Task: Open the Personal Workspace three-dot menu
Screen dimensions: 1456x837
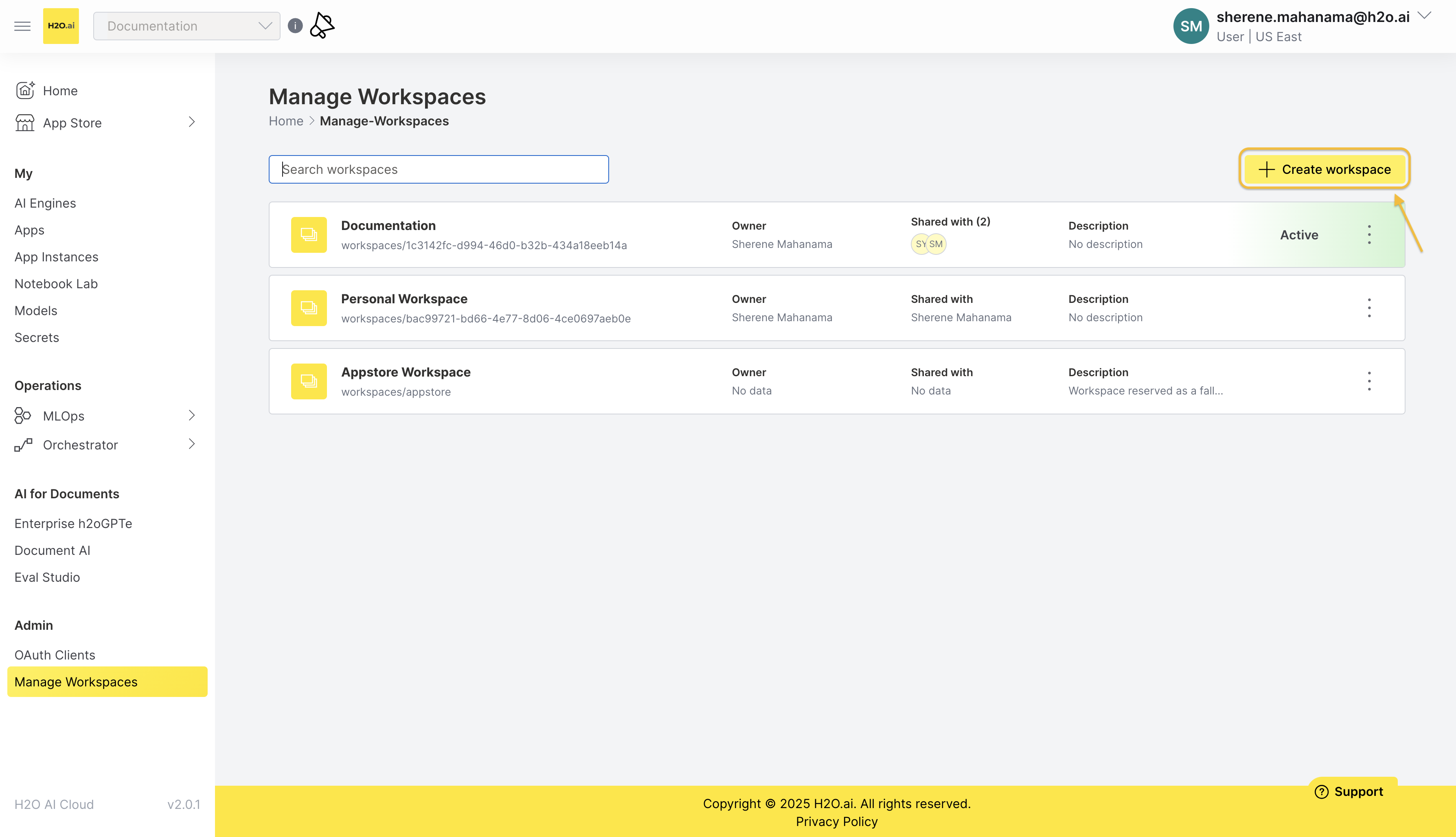Action: click(1369, 308)
